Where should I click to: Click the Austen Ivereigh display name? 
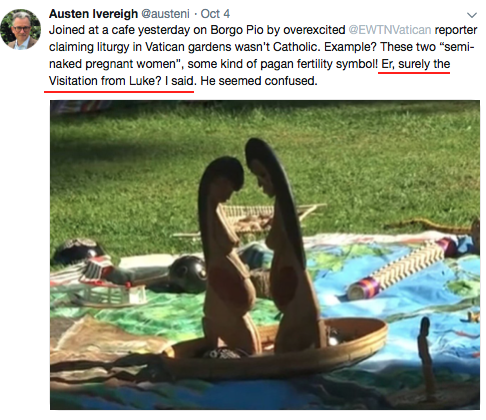(x=93, y=14)
